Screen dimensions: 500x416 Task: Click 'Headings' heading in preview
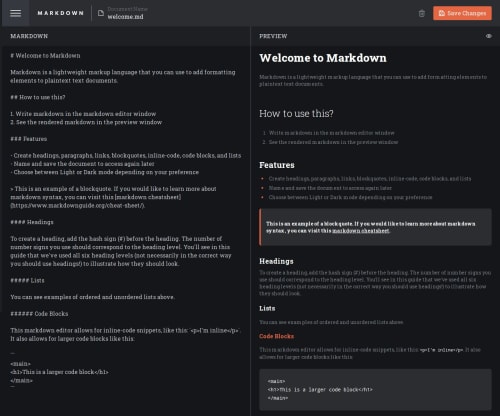(276, 261)
